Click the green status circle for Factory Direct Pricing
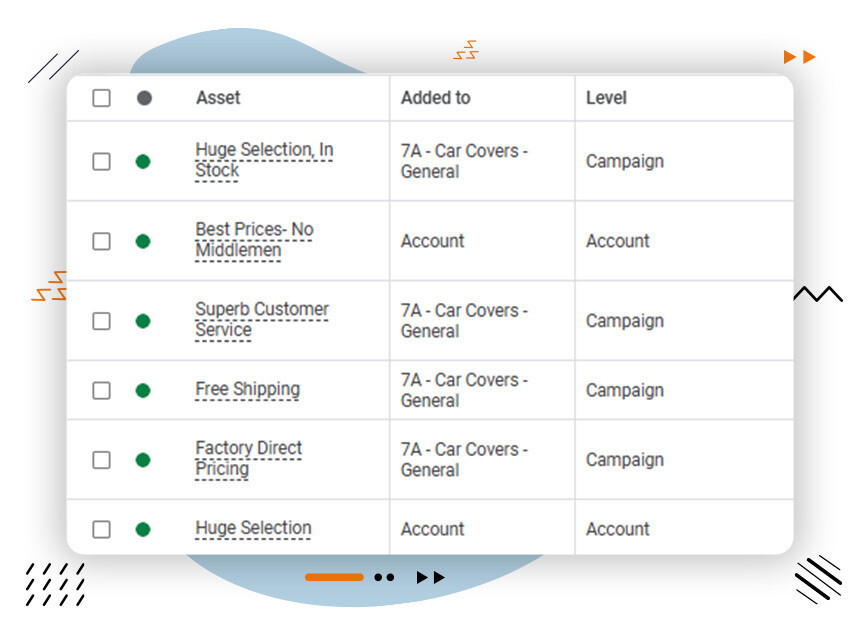This screenshot has width=860, height=628. tap(143, 460)
